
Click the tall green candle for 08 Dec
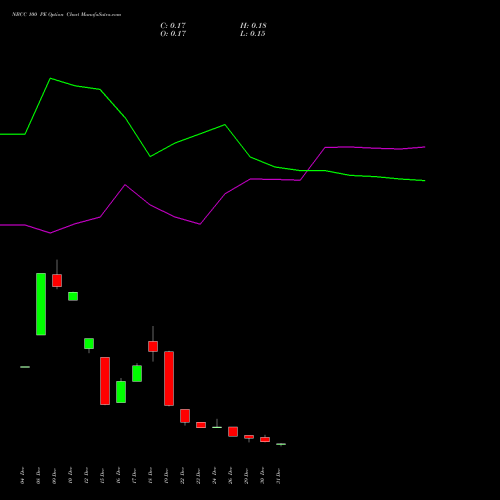pyautogui.click(x=41, y=304)
